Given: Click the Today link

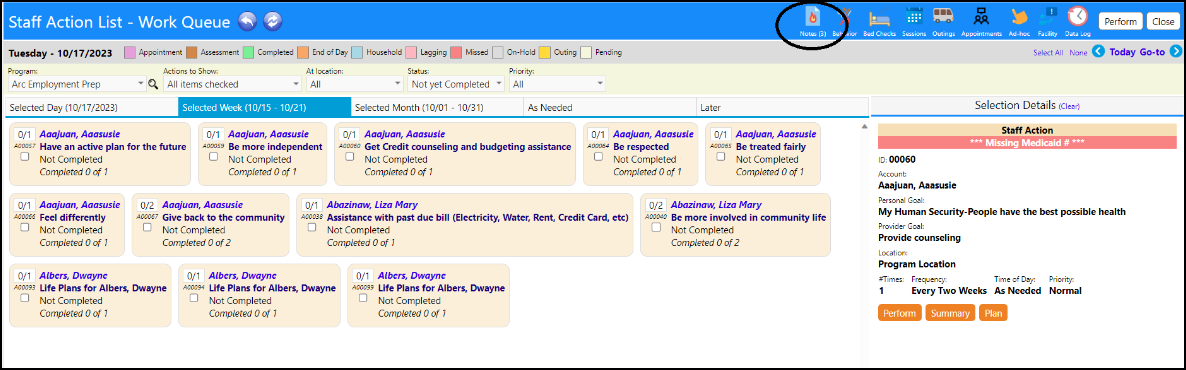Looking at the screenshot, I should click(x=1122, y=52).
